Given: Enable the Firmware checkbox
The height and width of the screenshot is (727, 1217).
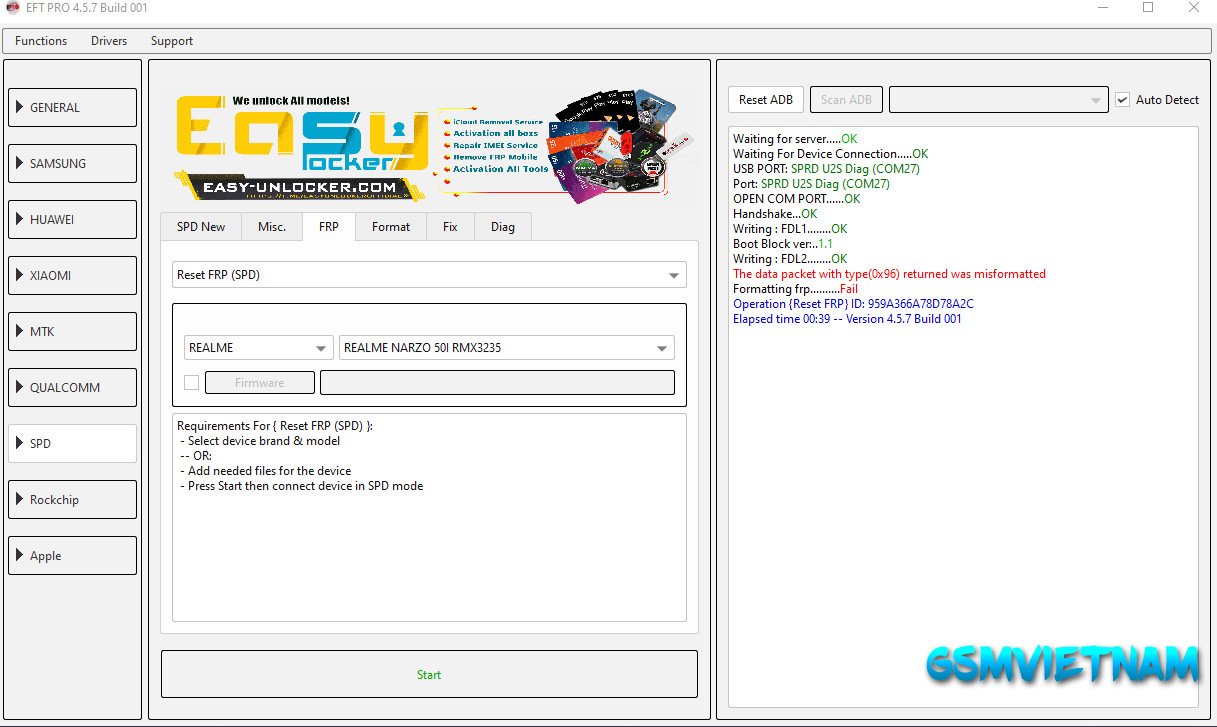Looking at the screenshot, I should coord(191,383).
